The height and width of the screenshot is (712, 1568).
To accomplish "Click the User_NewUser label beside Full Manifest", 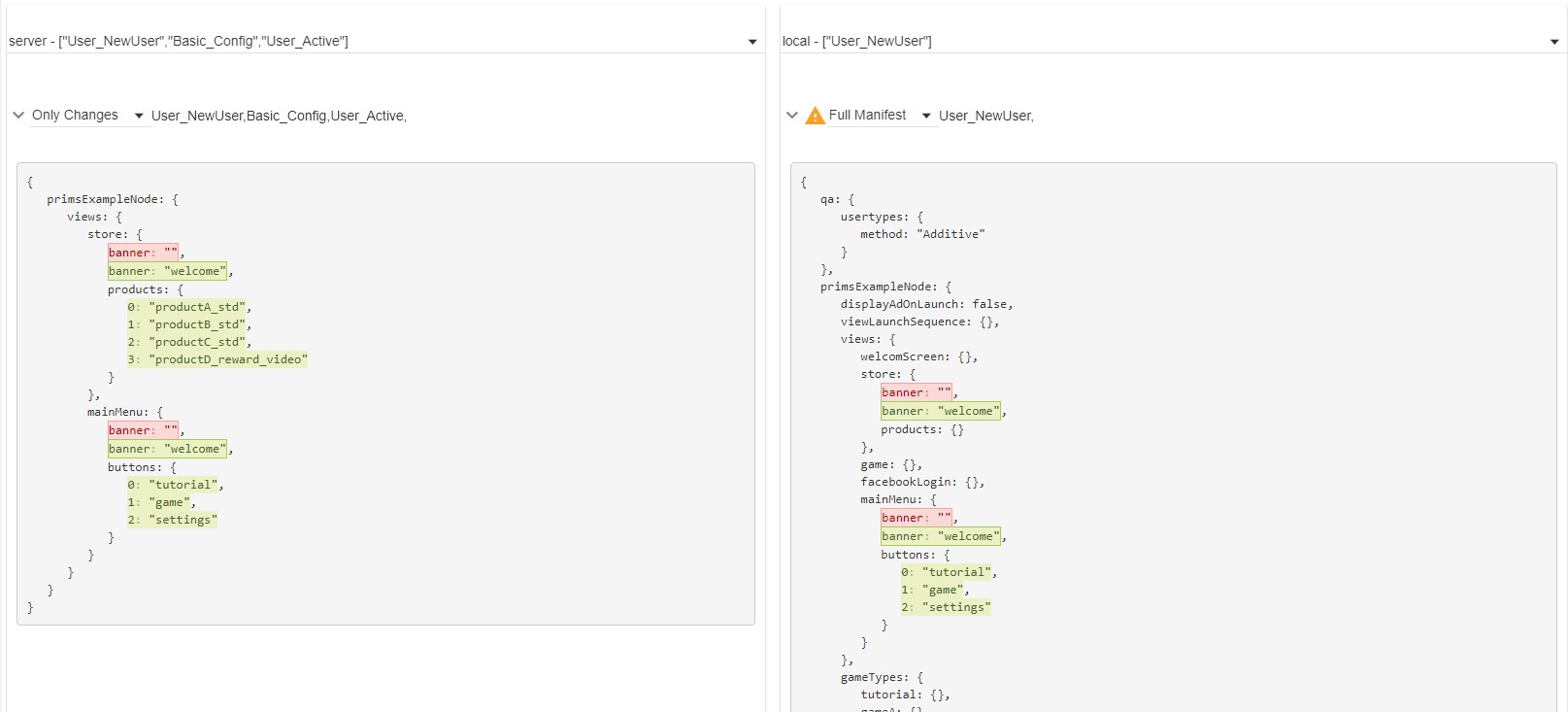I will (x=985, y=116).
